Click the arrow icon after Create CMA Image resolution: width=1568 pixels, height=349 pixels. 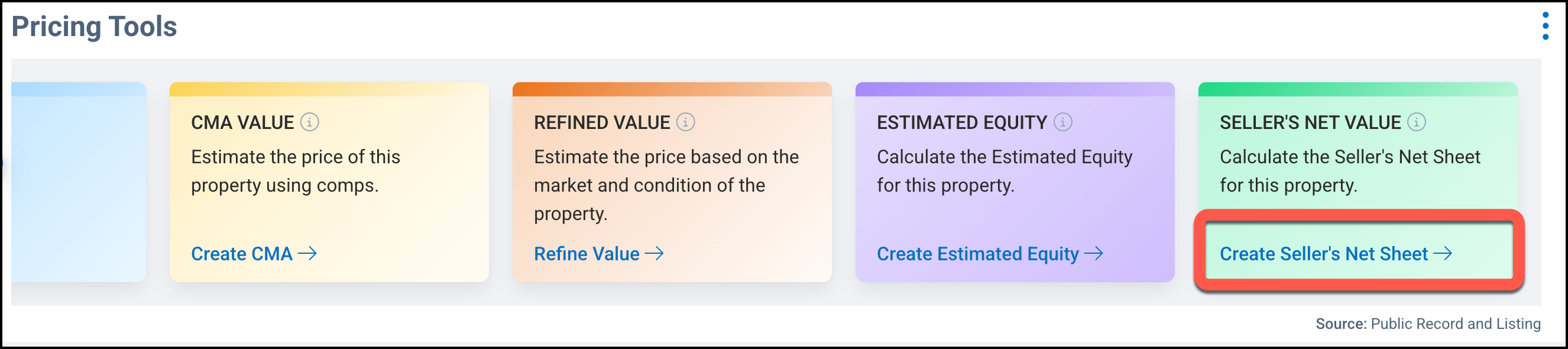(307, 253)
